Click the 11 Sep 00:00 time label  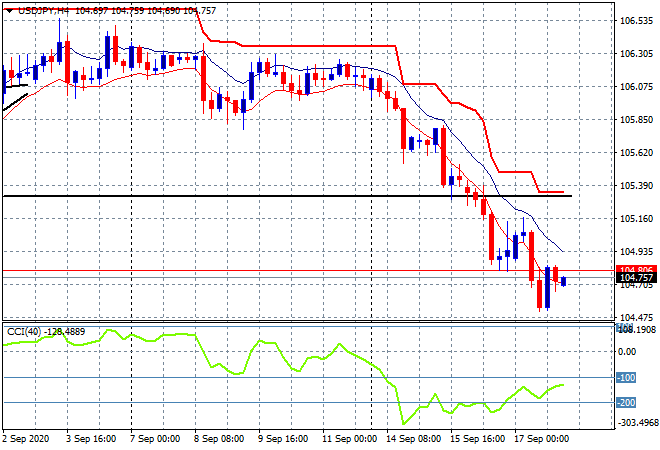349,439
